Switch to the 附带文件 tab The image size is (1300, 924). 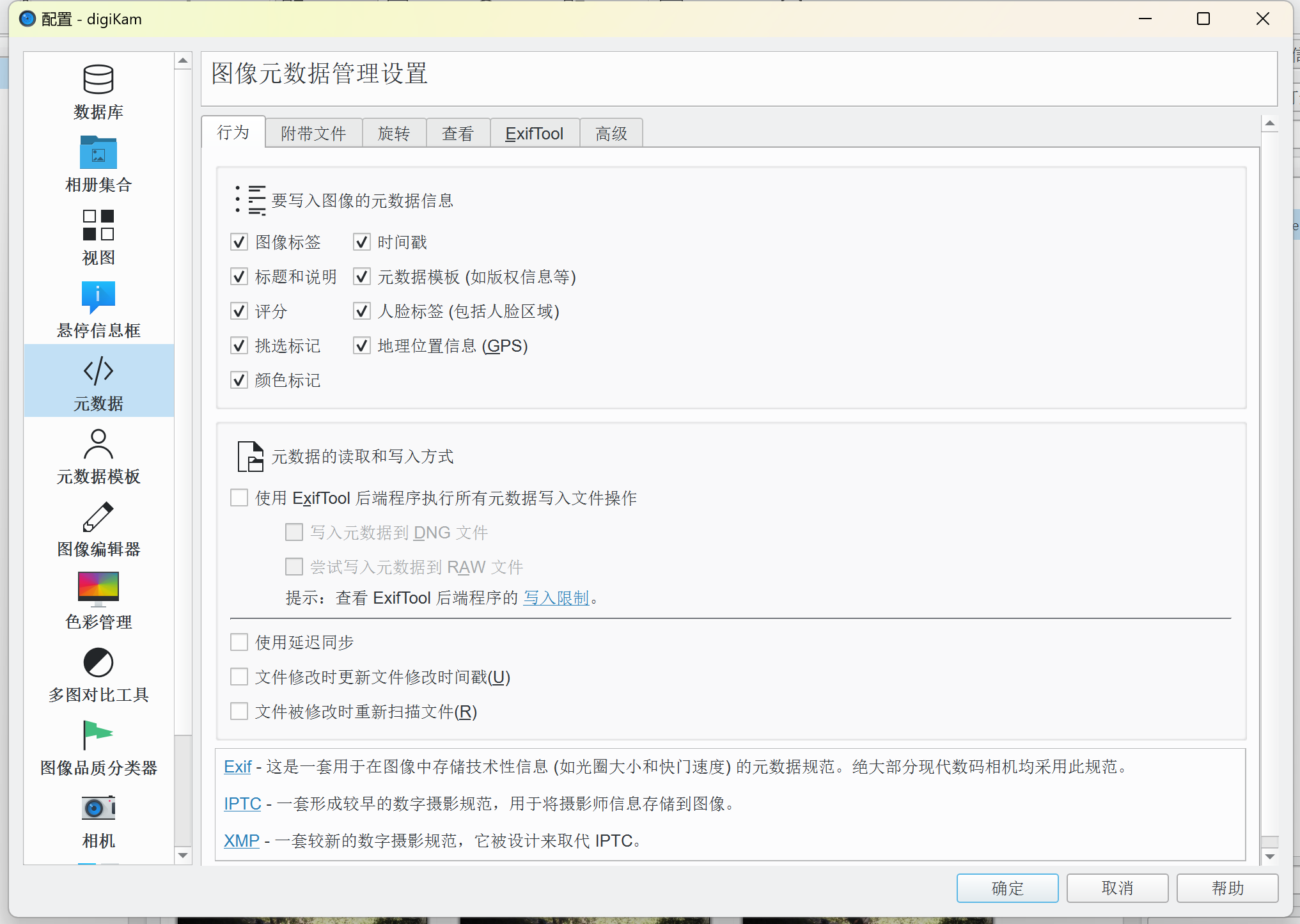pos(313,134)
